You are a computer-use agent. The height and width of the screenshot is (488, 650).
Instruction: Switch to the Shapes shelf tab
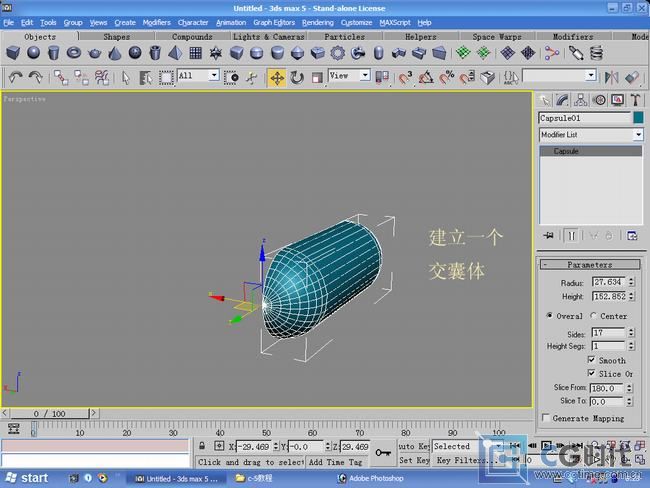click(x=116, y=36)
